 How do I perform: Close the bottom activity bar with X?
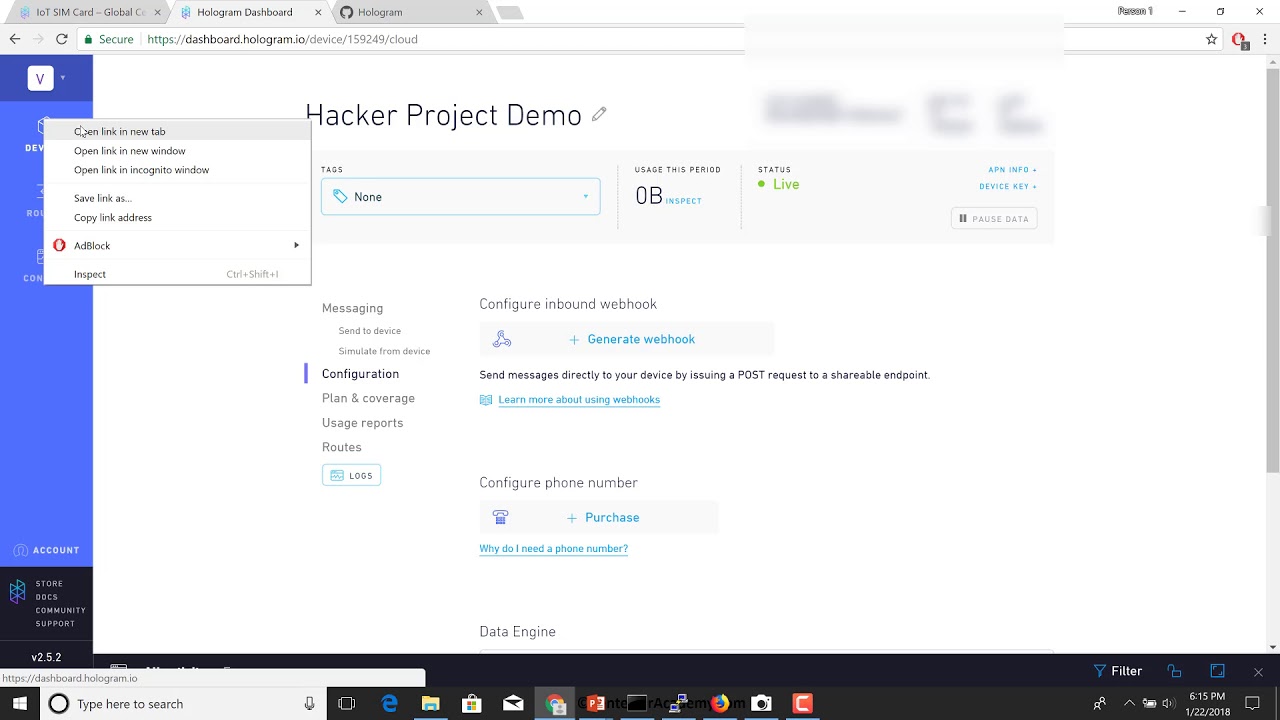point(1258,672)
